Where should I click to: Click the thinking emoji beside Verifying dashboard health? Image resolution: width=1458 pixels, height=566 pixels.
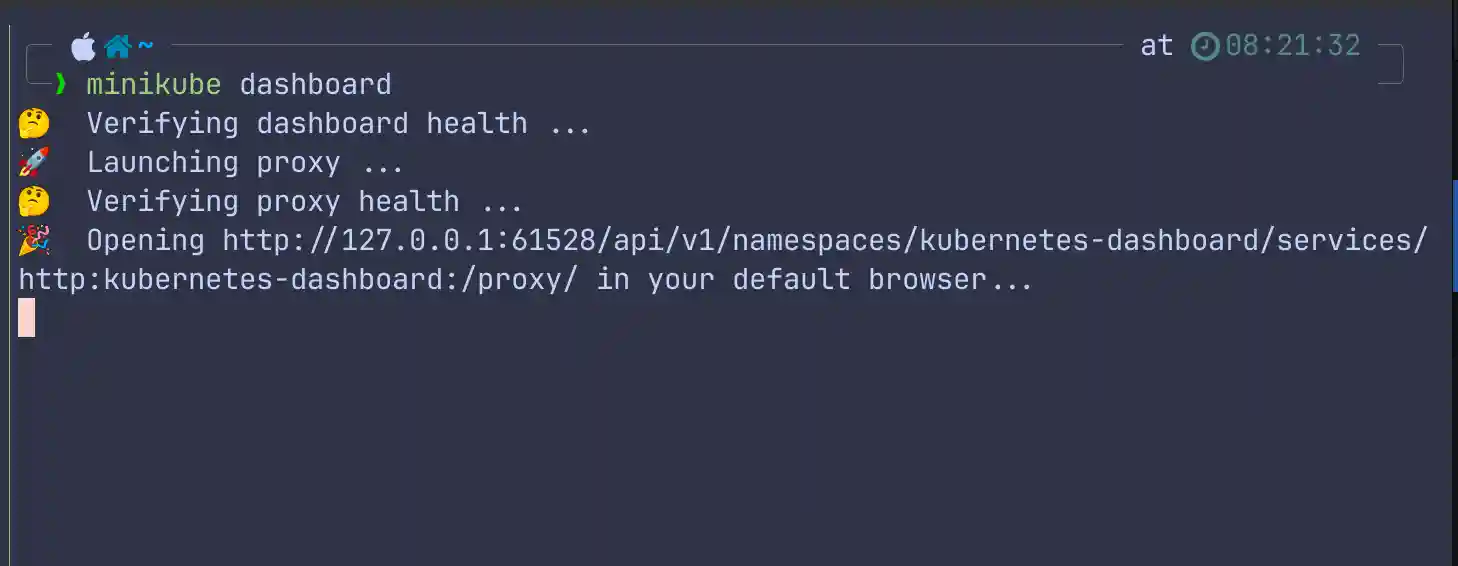pyautogui.click(x=33, y=123)
